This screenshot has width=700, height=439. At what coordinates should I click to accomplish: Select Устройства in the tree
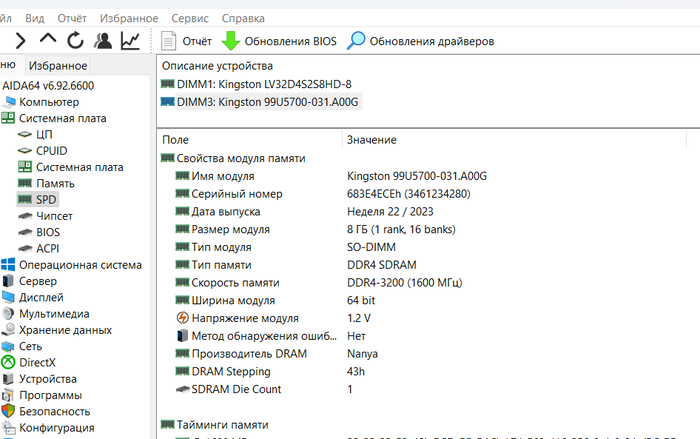point(48,379)
